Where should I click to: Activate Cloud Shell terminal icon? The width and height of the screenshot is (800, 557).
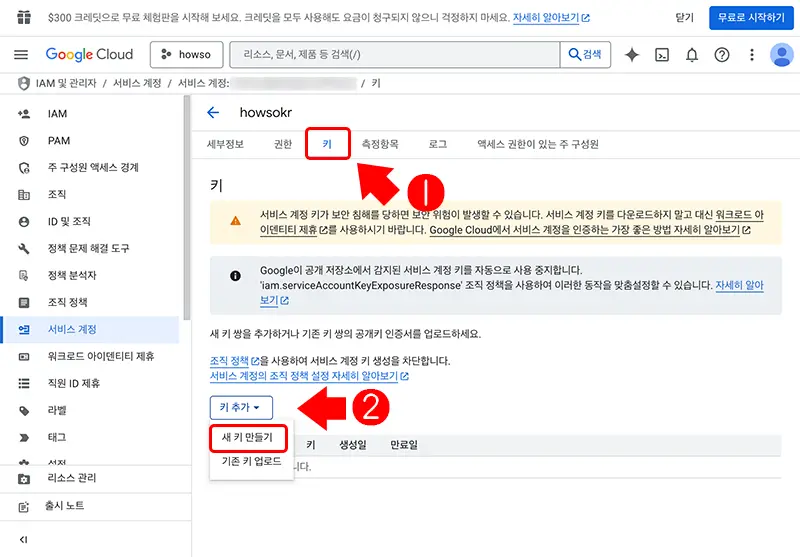[662, 55]
